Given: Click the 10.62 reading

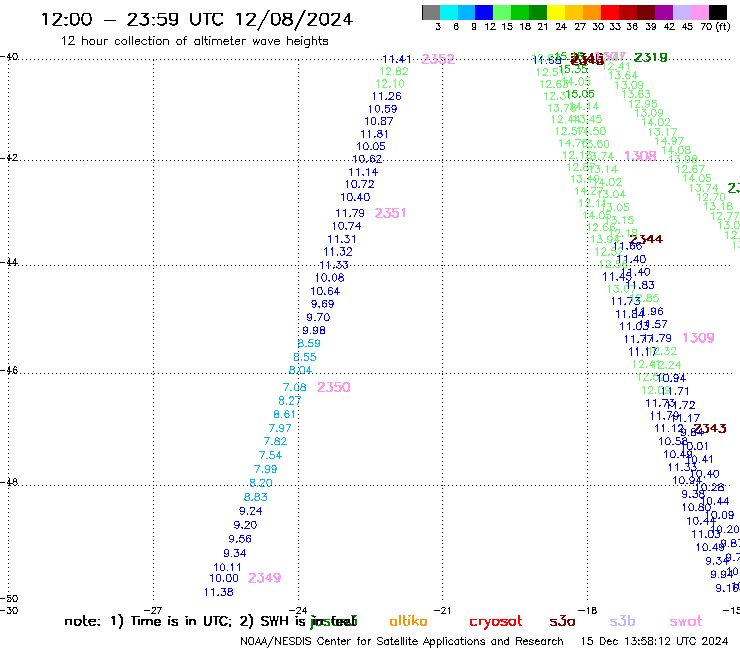Looking at the screenshot, I should (x=367, y=159).
